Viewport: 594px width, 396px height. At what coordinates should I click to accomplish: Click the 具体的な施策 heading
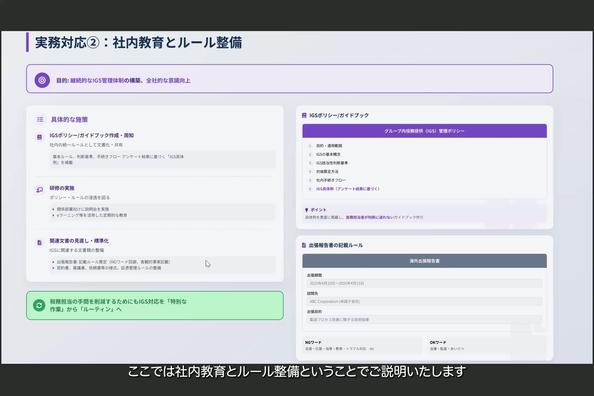[69, 119]
